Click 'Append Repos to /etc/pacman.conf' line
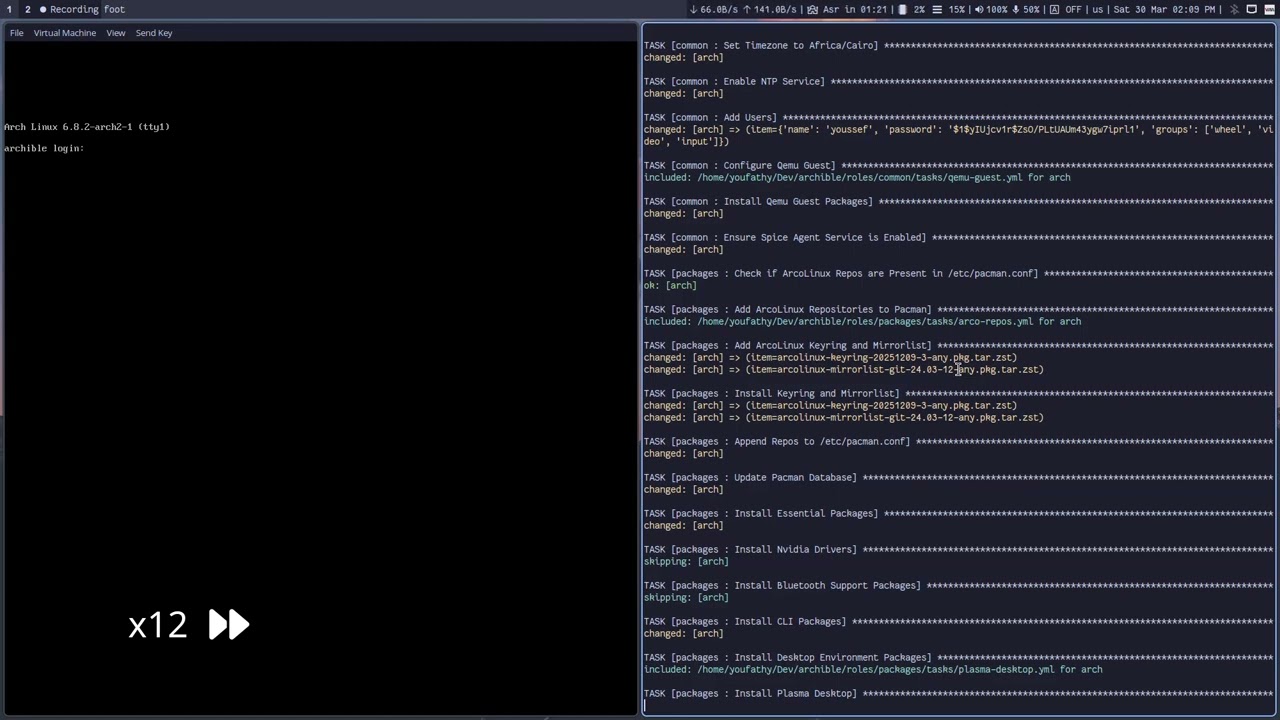This screenshot has height=720, width=1280. [958, 441]
